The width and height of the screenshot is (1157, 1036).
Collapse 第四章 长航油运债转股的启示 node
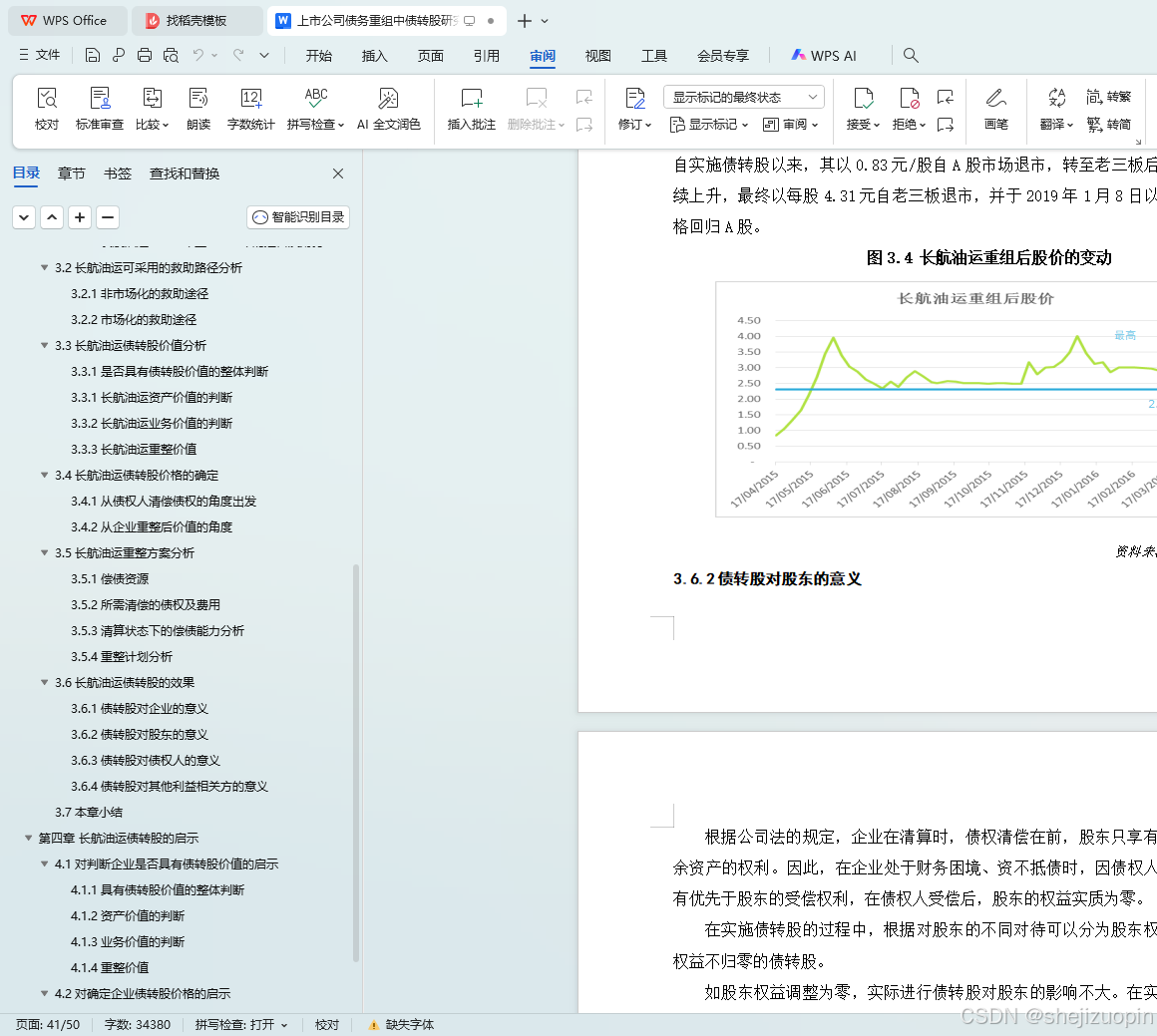pyautogui.click(x=28, y=838)
